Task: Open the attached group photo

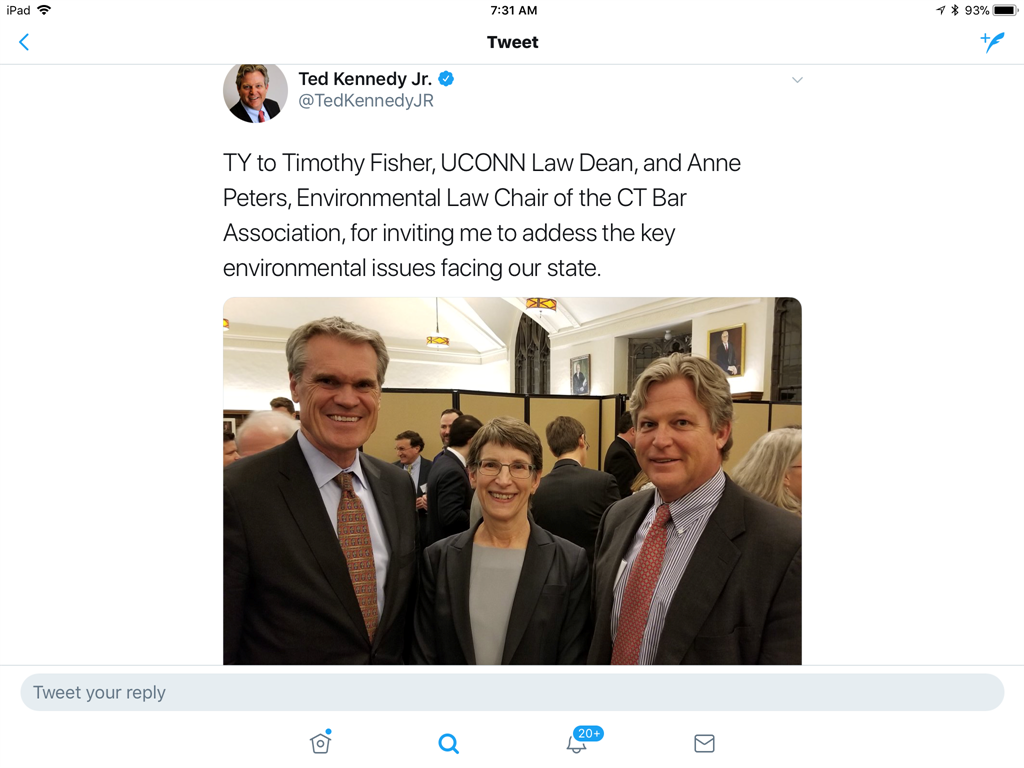Action: point(512,481)
